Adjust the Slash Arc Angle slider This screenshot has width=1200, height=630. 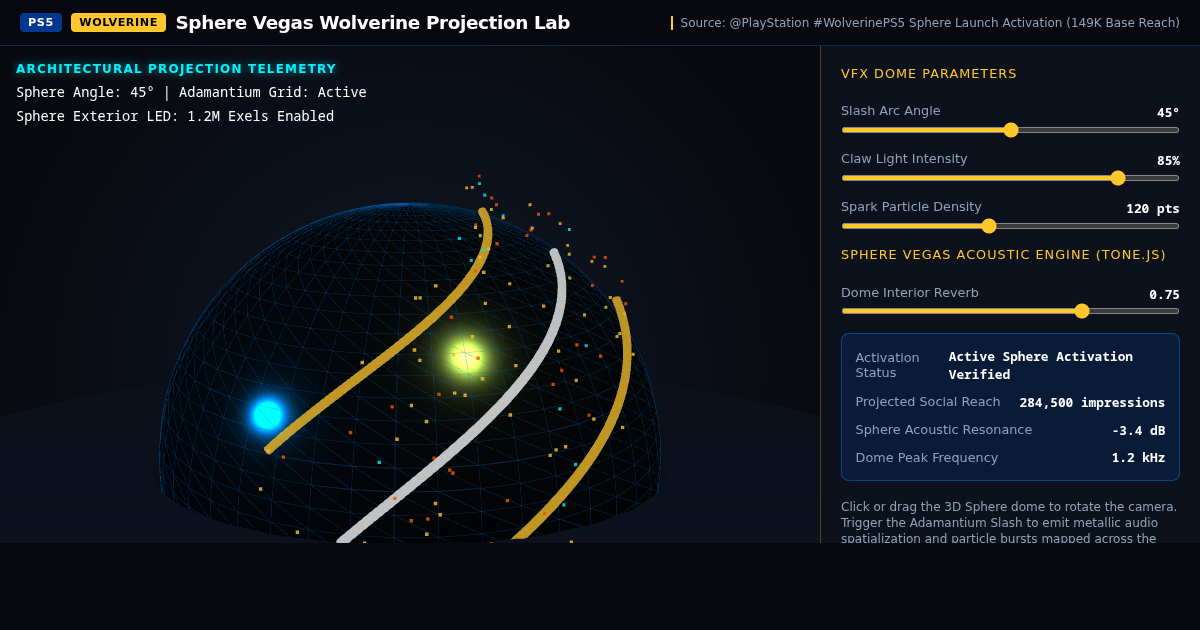(1010, 130)
